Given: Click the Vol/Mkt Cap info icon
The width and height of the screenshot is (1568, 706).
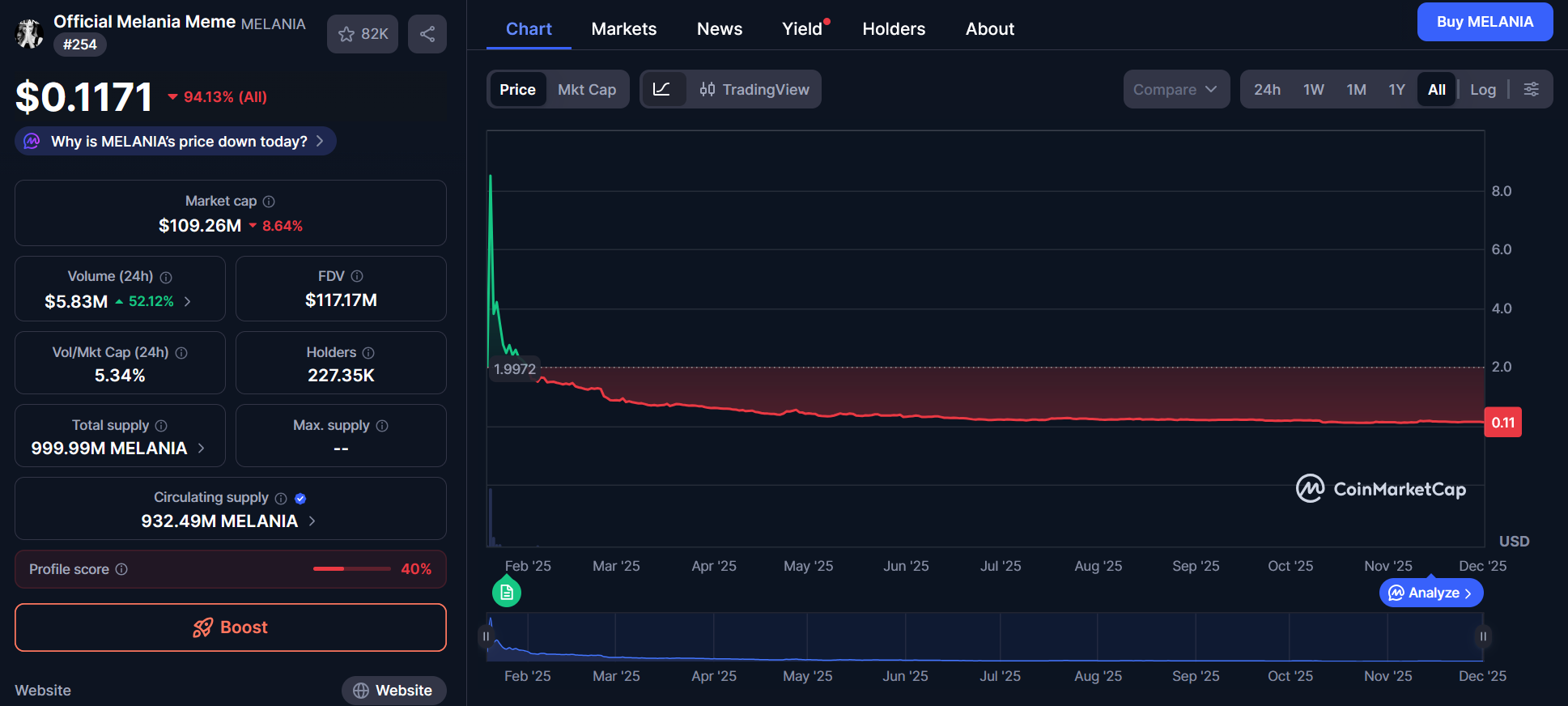Looking at the screenshot, I should [x=181, y=353].
